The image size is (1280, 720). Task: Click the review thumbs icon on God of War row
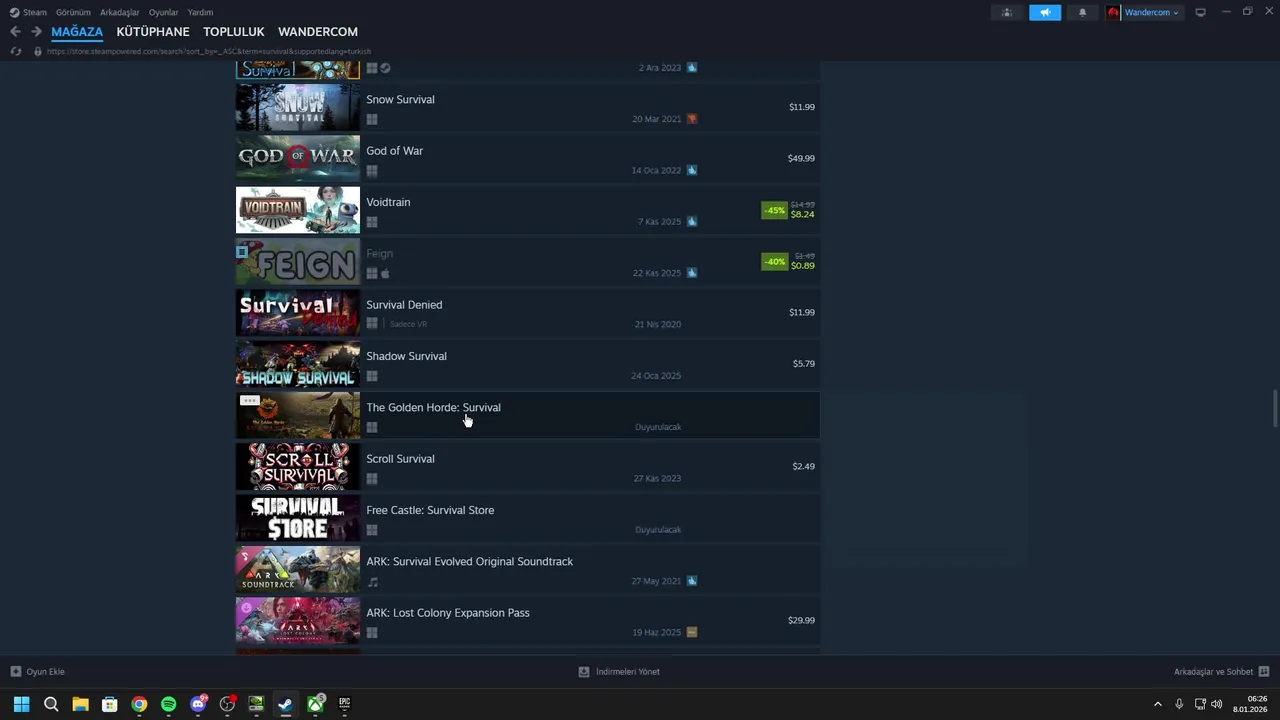692,170
